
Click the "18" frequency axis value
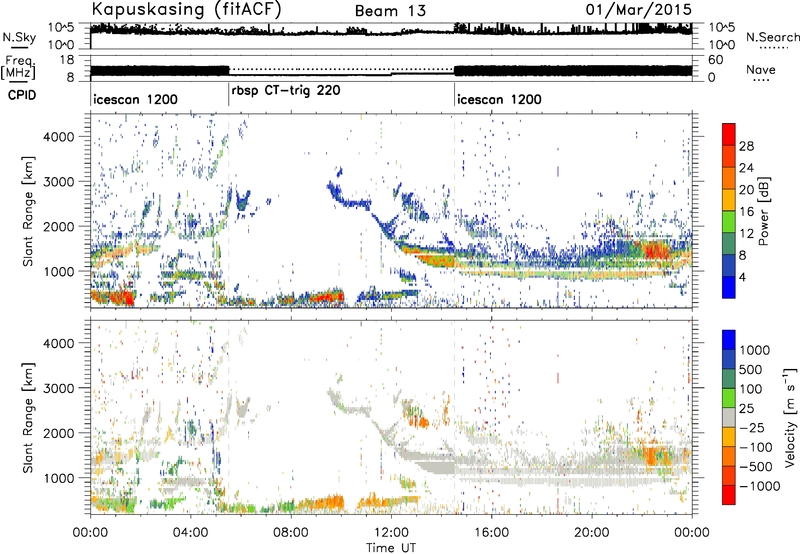click(67, 60)
